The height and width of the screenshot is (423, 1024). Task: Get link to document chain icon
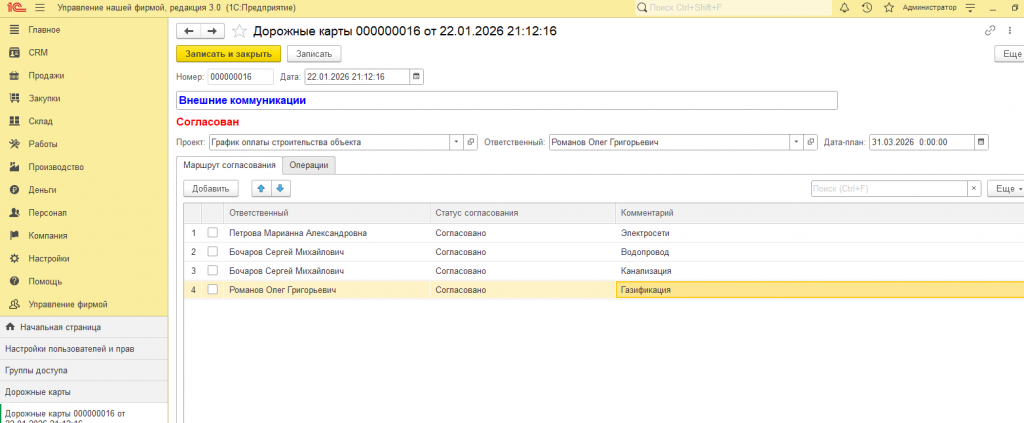coord(990,31)
